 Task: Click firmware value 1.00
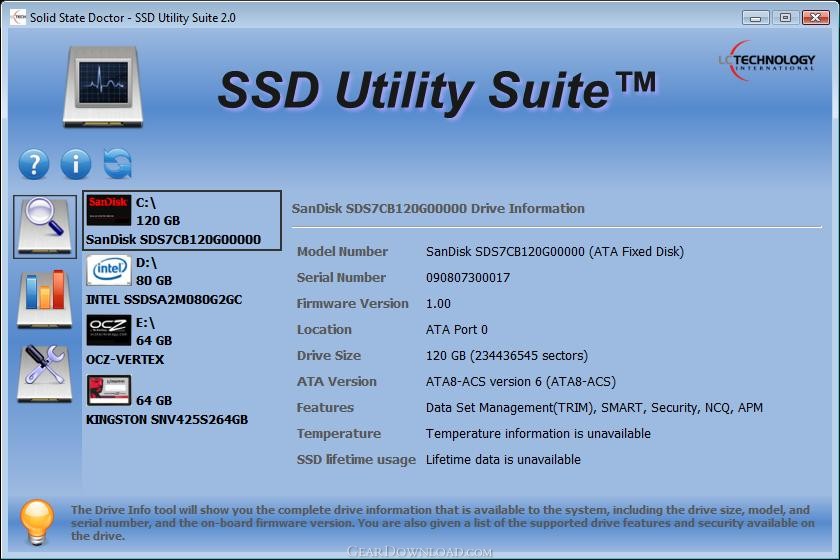click(x=438, y=304)
